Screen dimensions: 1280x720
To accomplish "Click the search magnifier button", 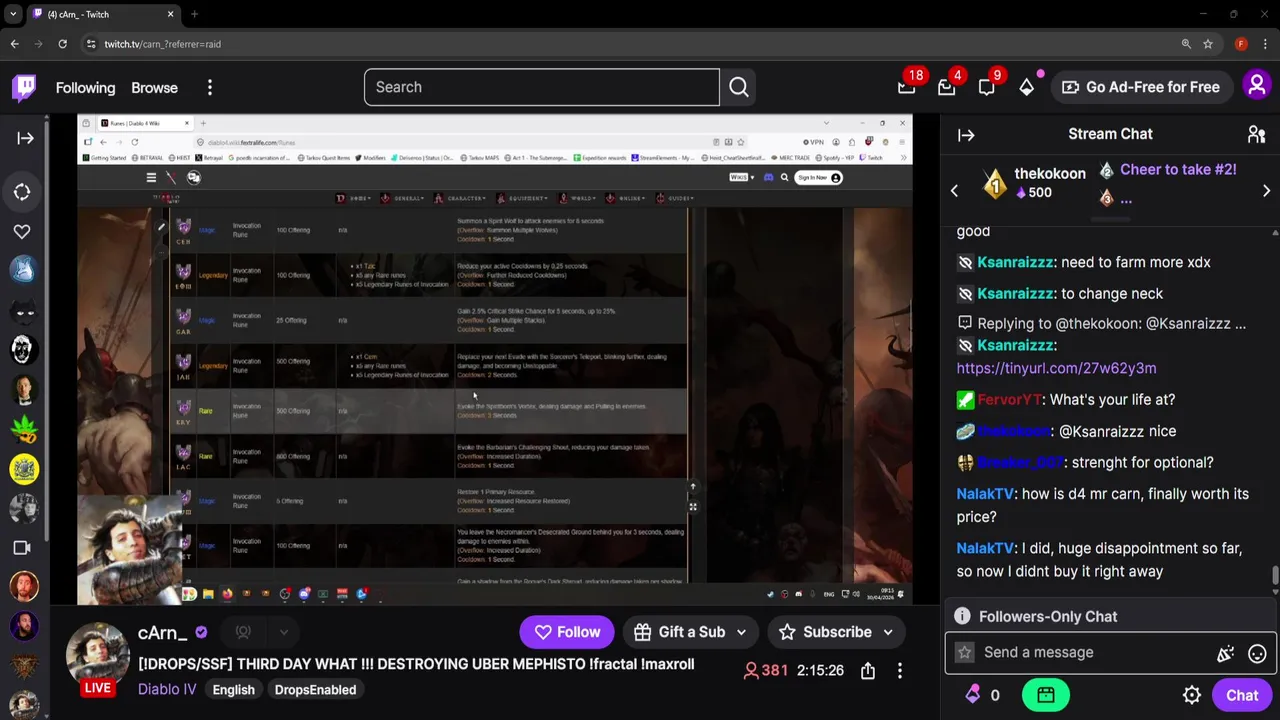I will click(738, 87).
